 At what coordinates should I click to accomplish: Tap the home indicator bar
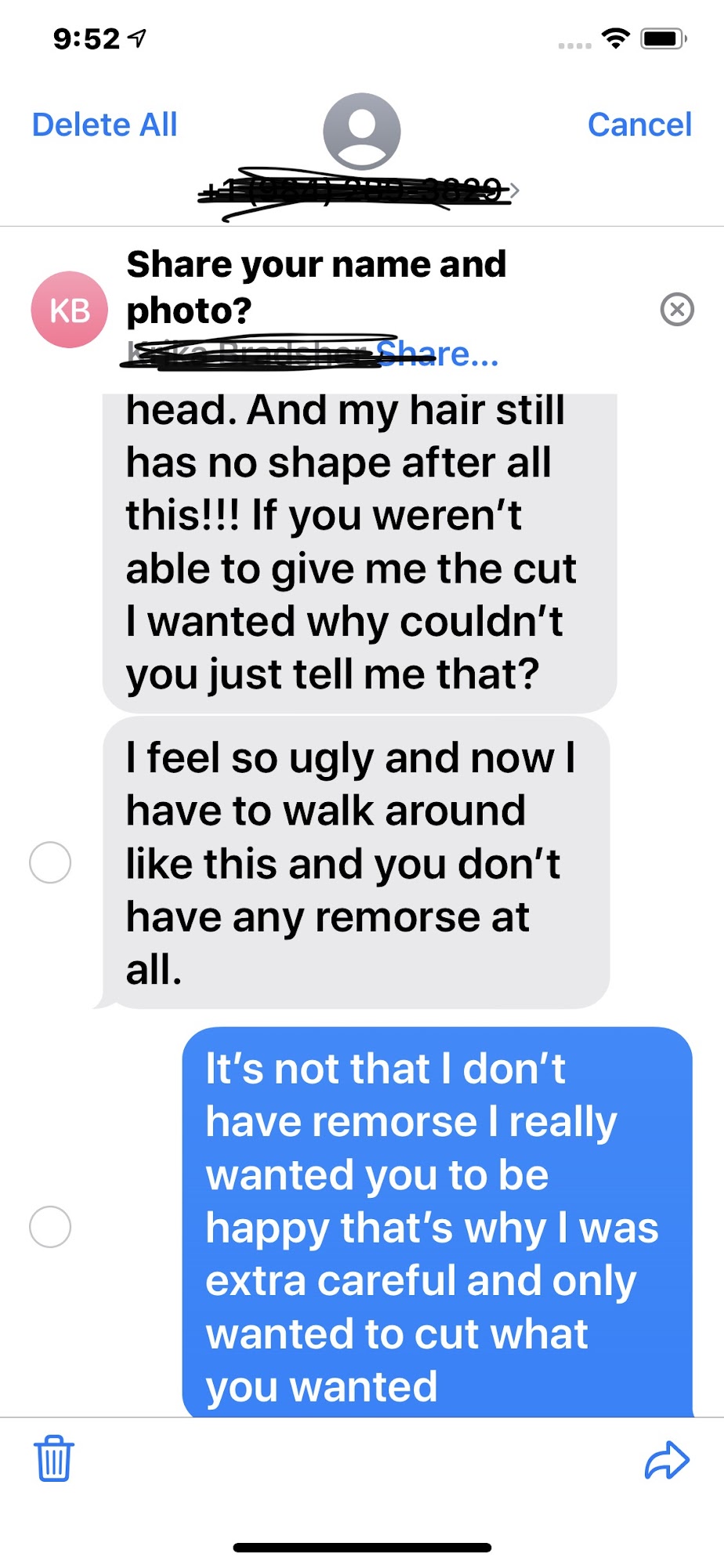(362, 1548)
